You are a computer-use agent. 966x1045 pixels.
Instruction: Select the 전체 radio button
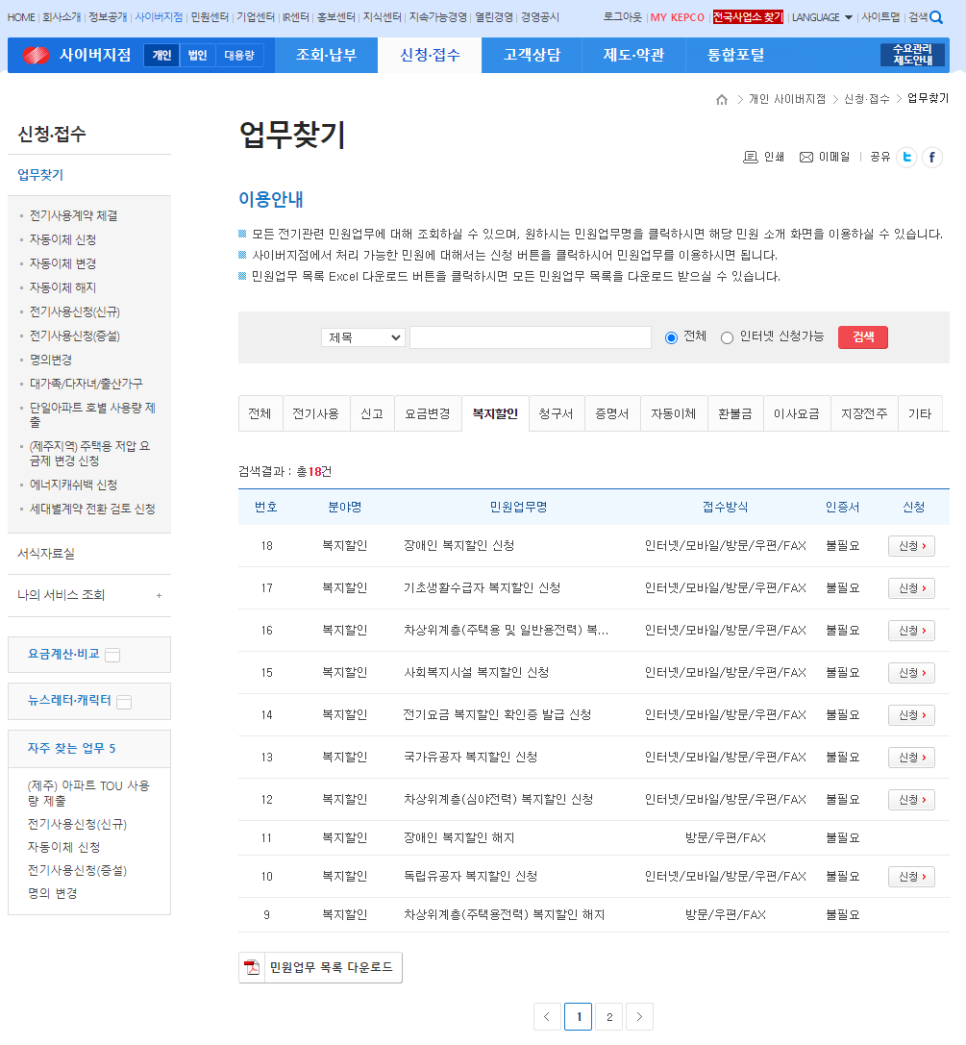pos(671,337)
